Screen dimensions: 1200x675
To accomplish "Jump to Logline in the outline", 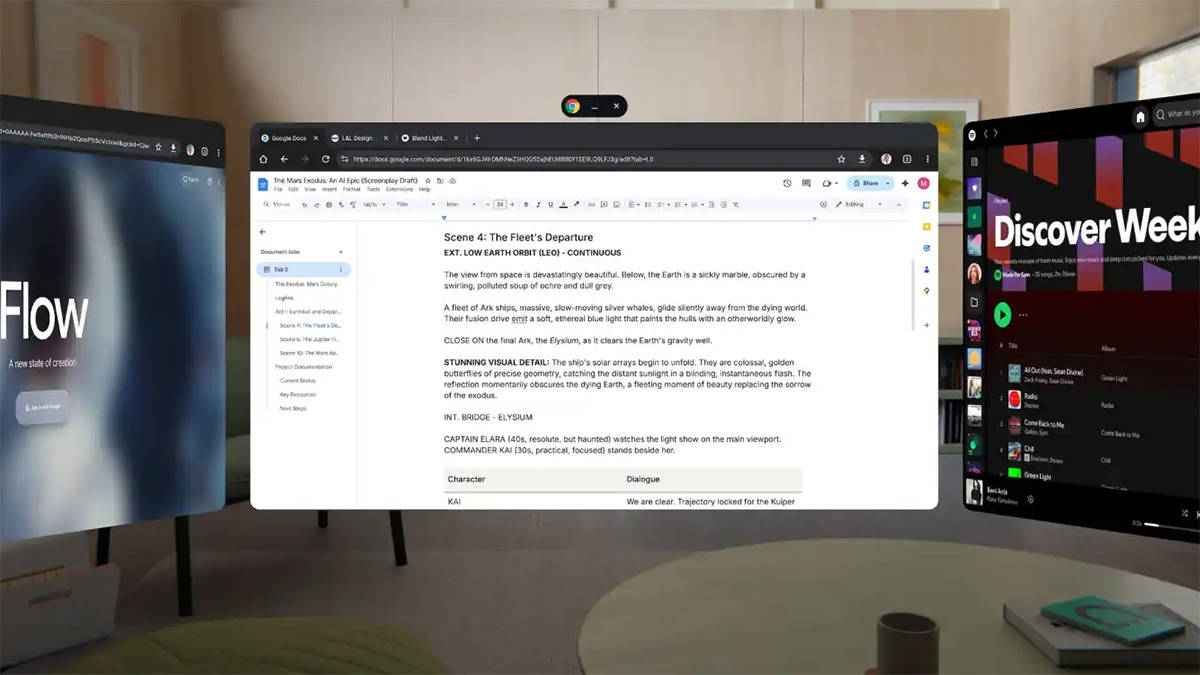I will tap(284, 298).
